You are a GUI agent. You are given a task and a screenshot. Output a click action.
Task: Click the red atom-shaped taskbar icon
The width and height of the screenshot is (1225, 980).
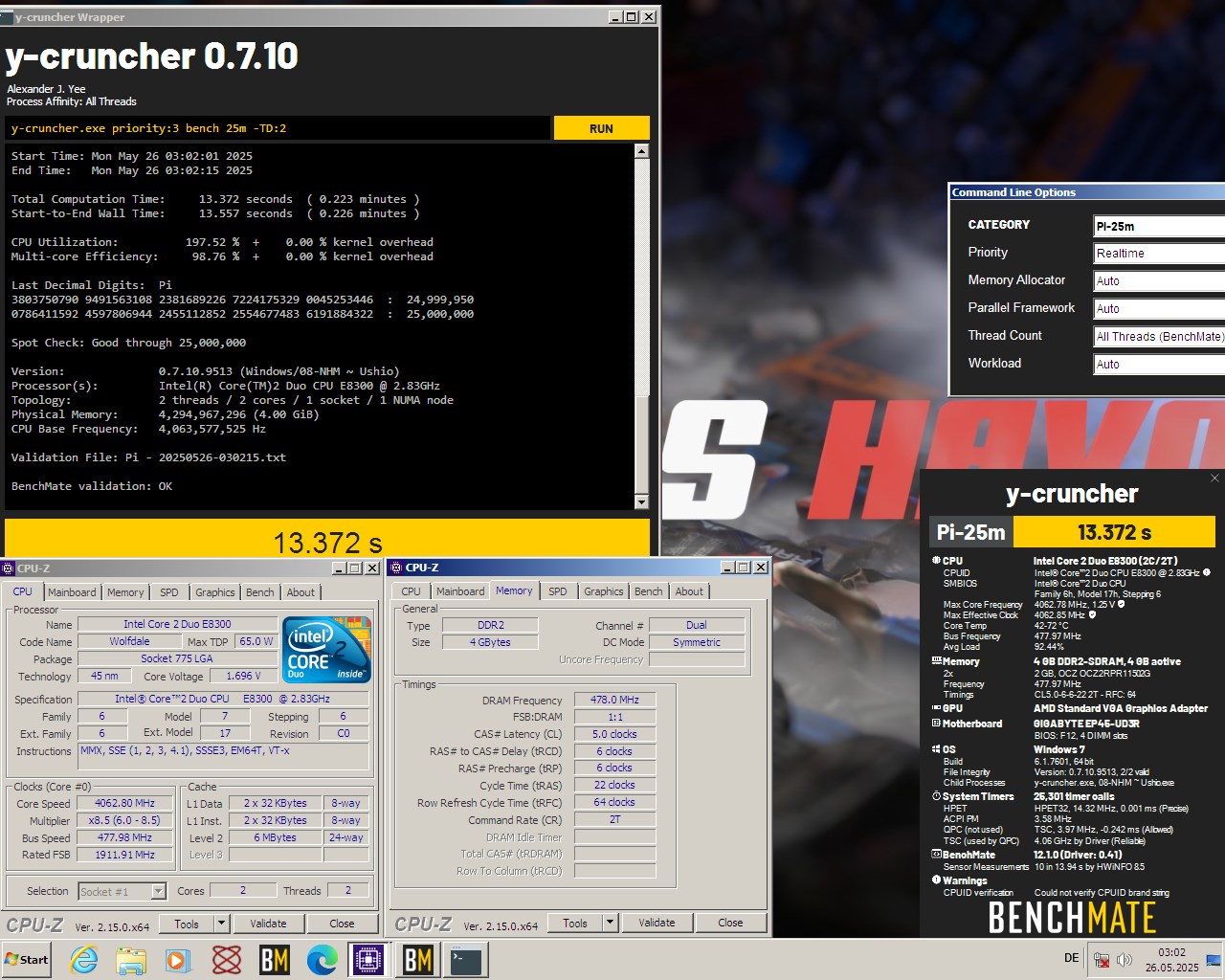(x=227, y=959)
